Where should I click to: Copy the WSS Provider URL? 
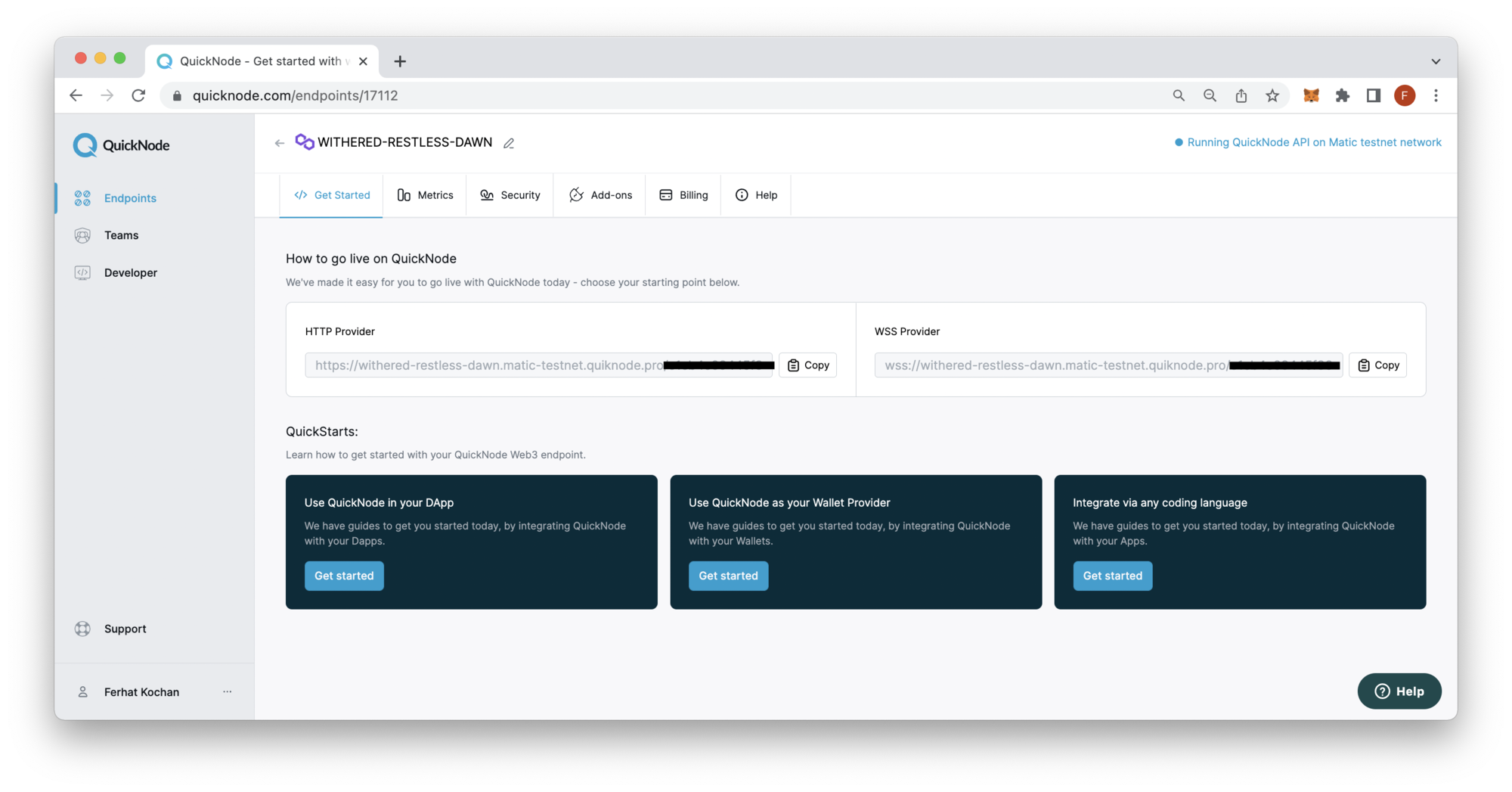(1377, 365)
